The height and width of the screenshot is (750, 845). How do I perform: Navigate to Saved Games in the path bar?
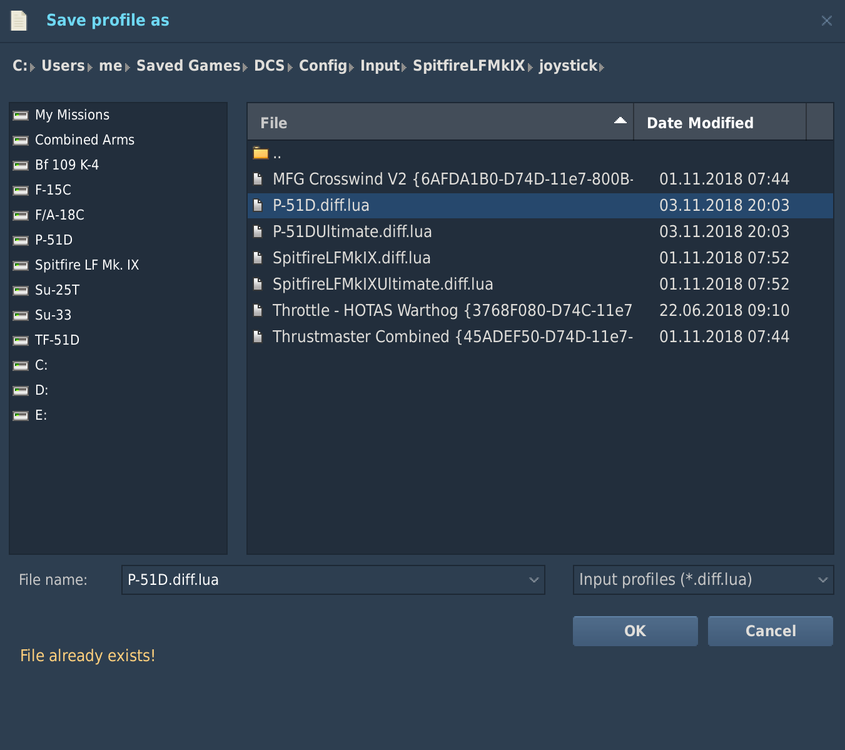[188, 65]
